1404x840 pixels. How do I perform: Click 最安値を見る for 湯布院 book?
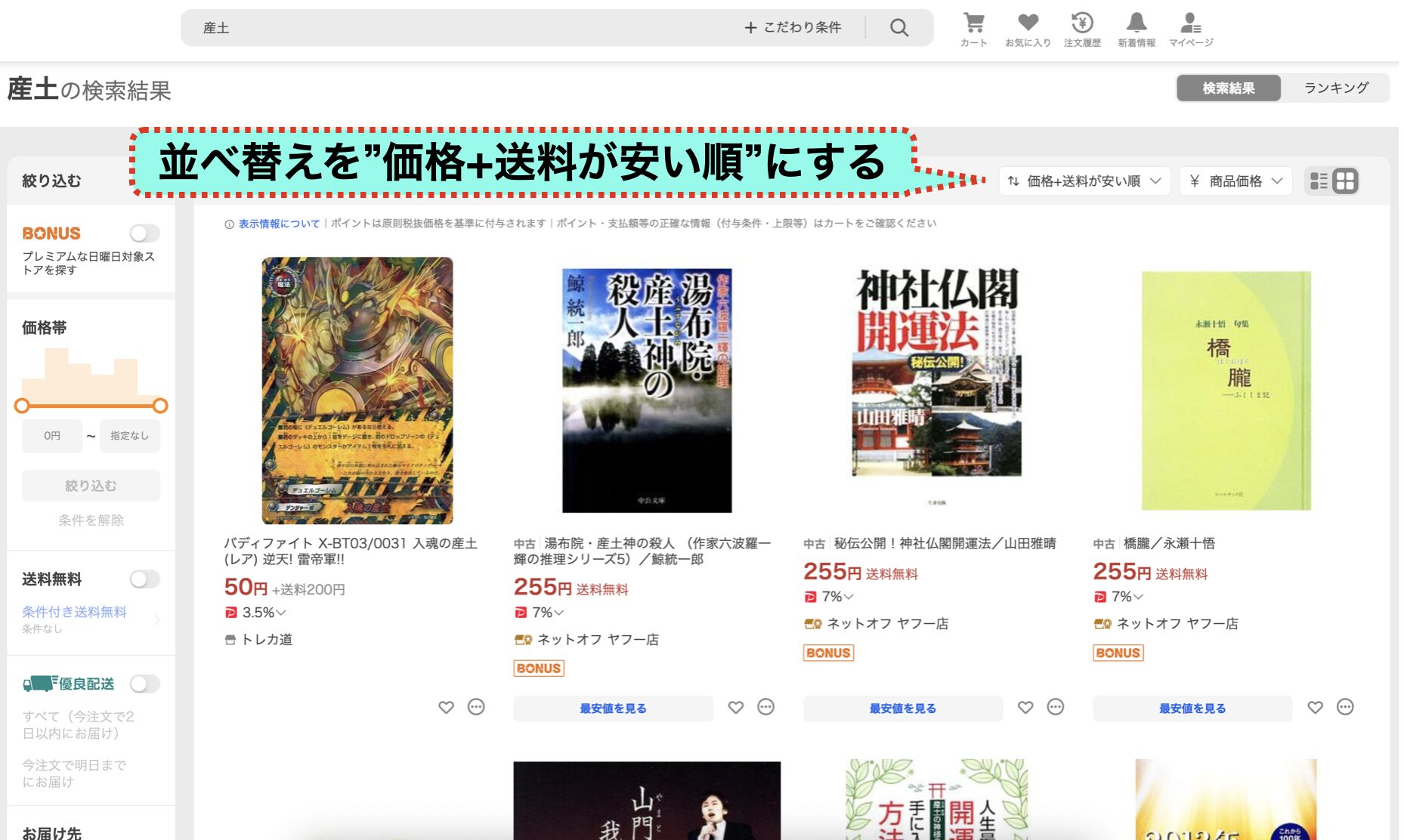[x=613, y=709]
